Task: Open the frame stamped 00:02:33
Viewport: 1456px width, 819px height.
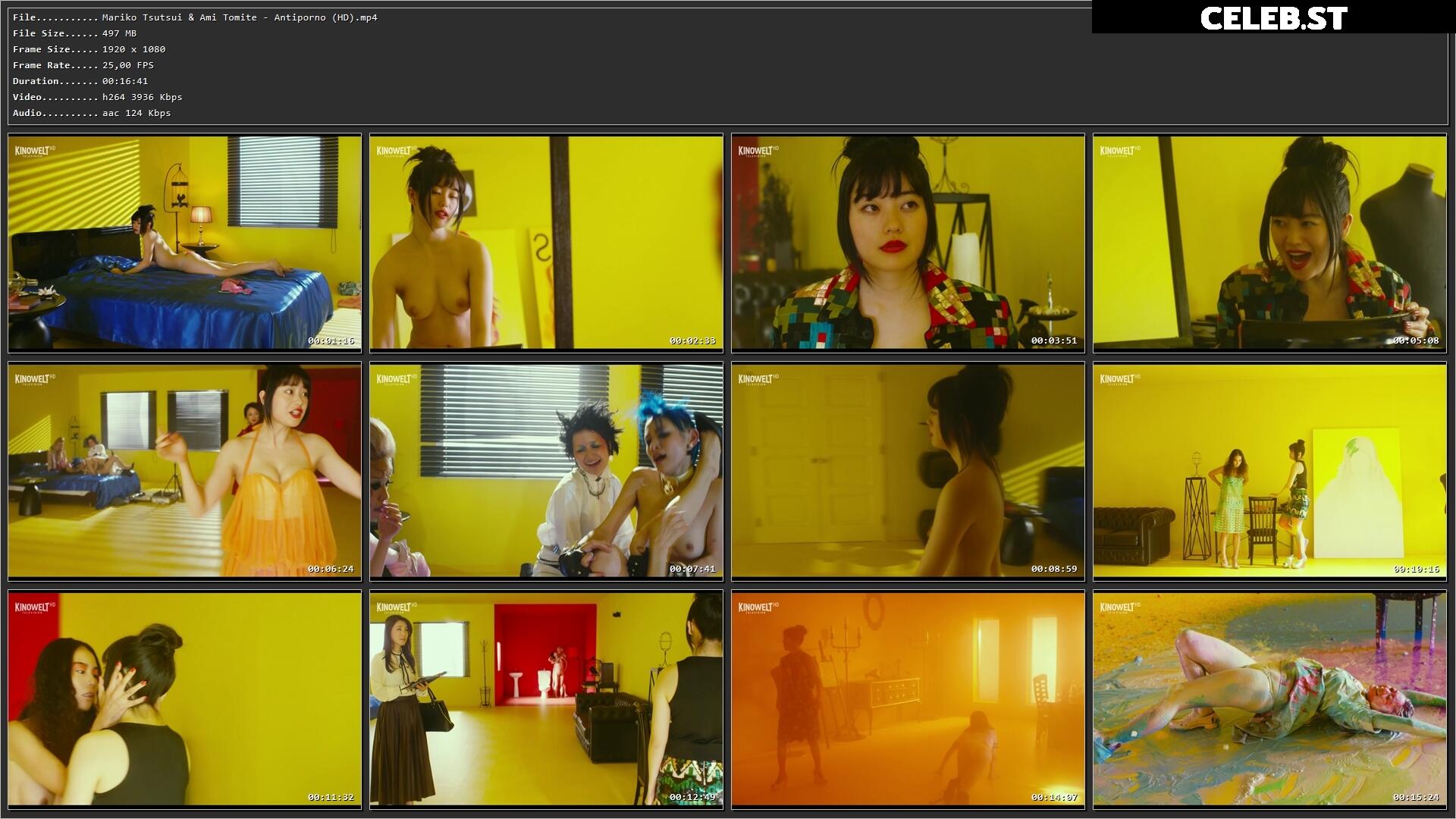Action: coord(546,243)
